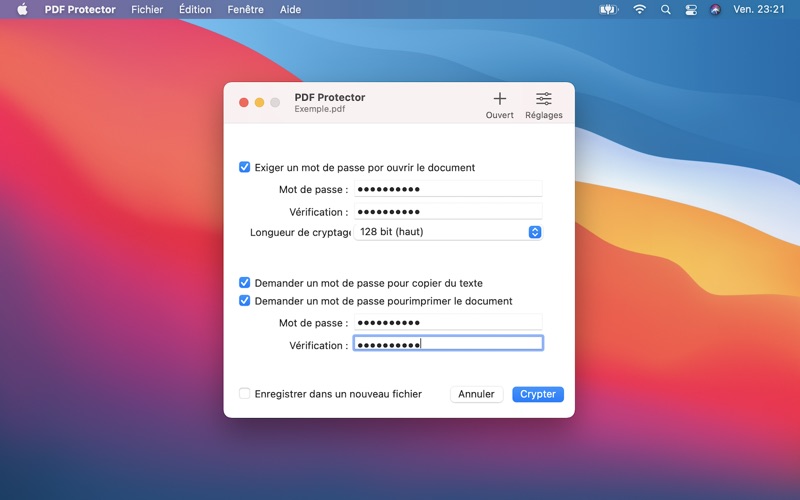Click the Exemple.pdf file name in title bar

click(x=320, y=109)
